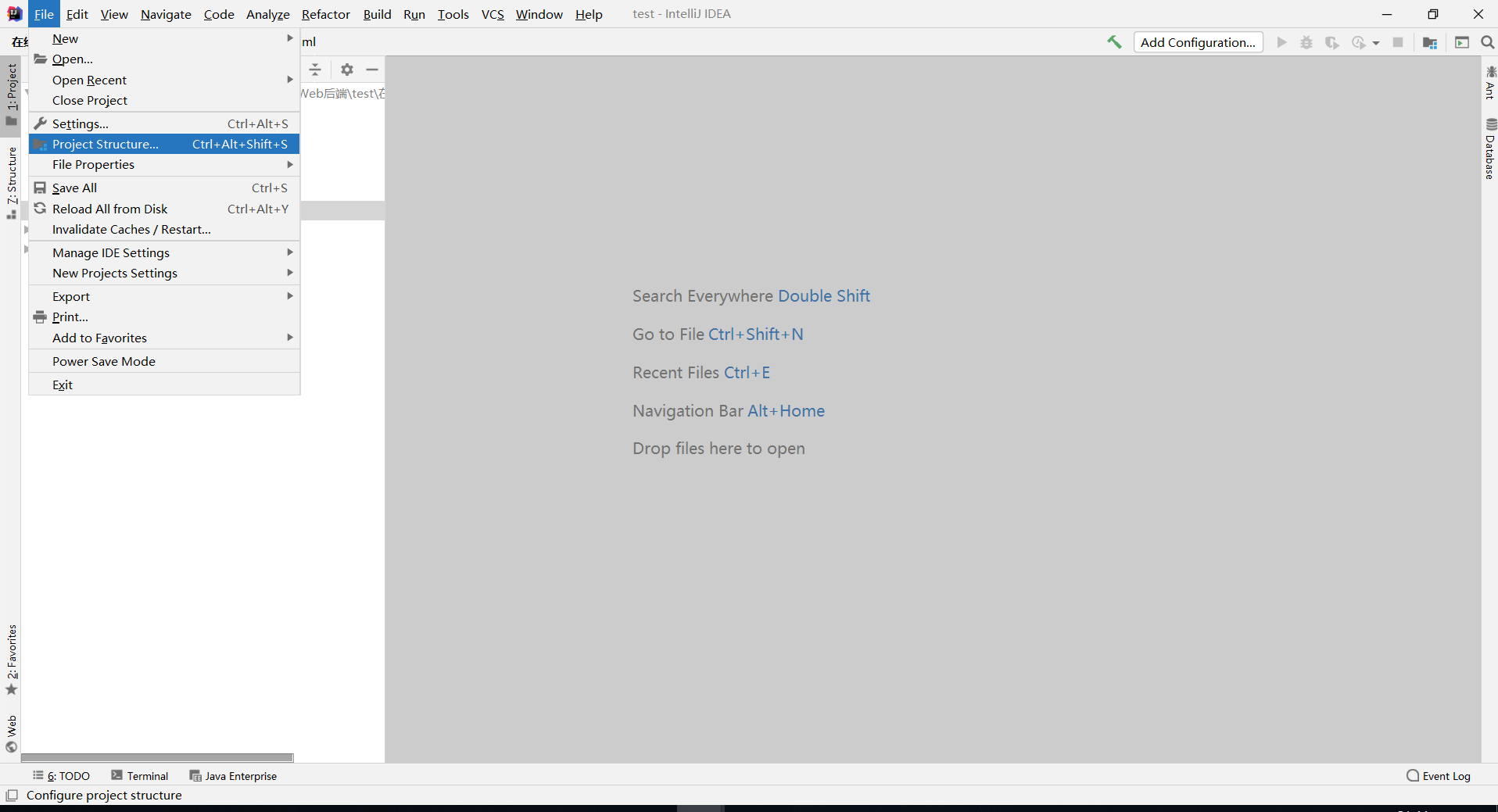1498x812 pixels.
Task: Click the project panel gear options icon
Action: click(347, 70)
